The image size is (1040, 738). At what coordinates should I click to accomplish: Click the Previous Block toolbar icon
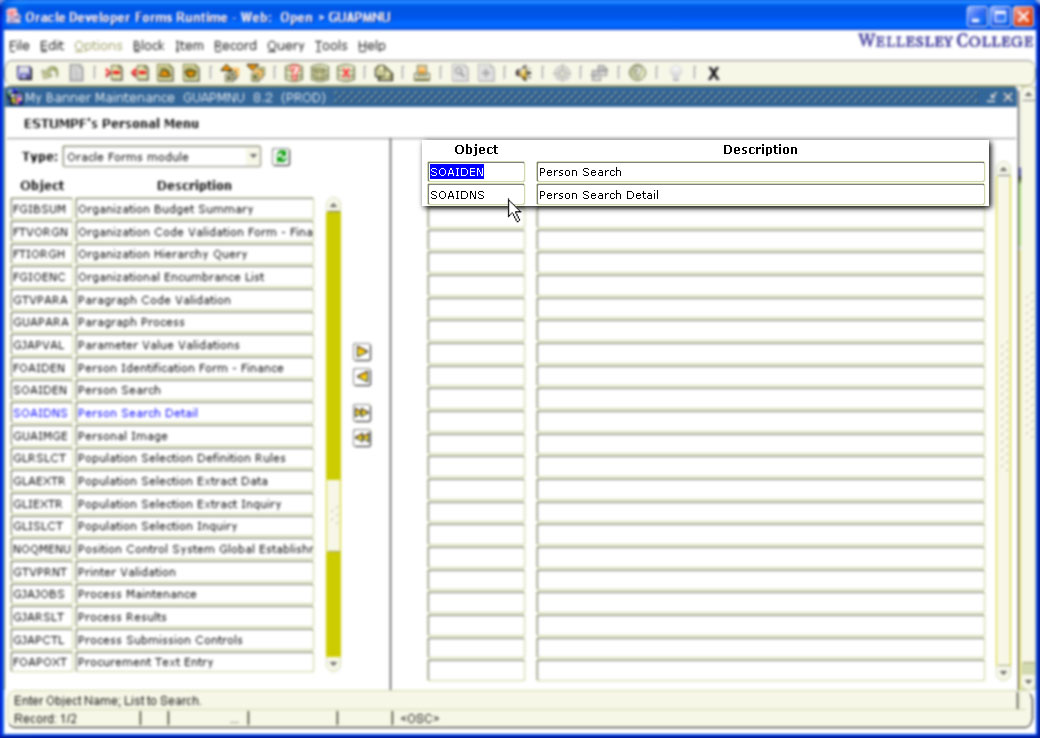[229, 73]
